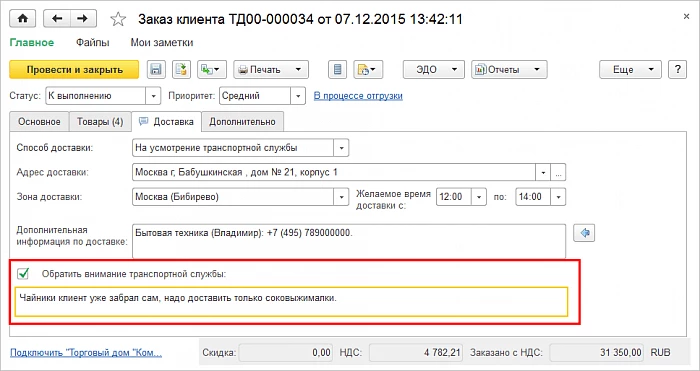Close the order form with the X
This screenshot has height=371, width=700.
[687, 17]
